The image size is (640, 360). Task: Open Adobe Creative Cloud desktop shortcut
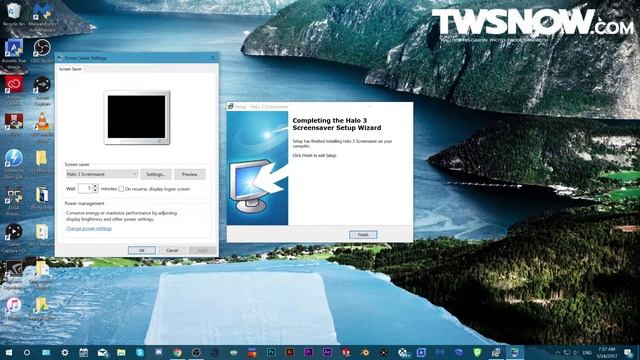point(13,90)
